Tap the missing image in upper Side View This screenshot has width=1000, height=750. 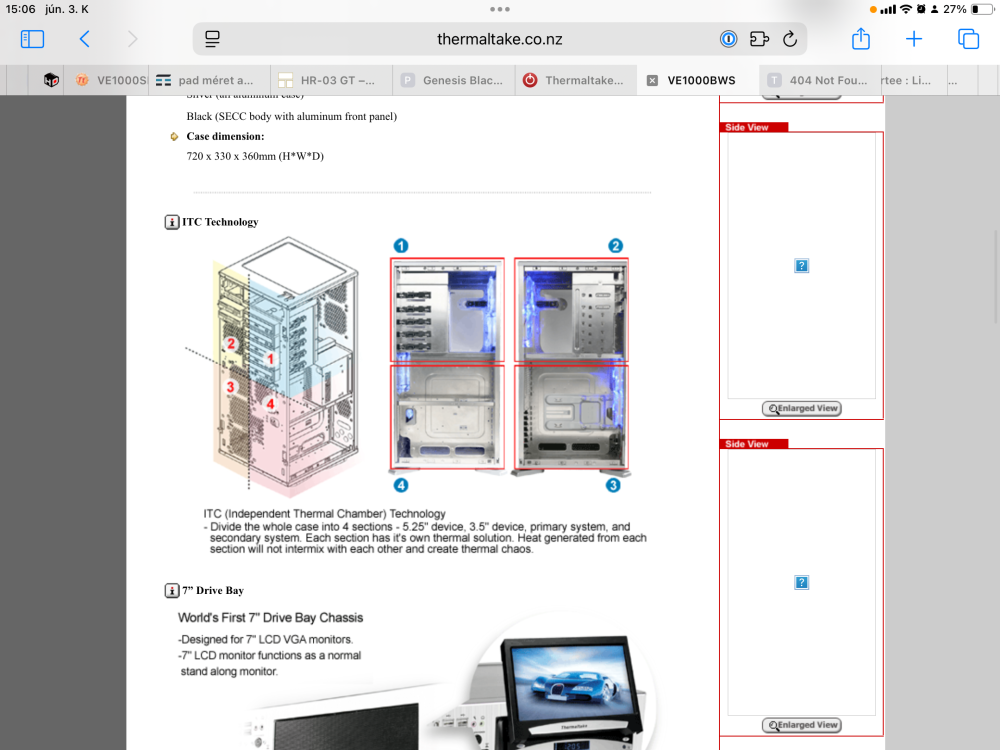point(801,265)
